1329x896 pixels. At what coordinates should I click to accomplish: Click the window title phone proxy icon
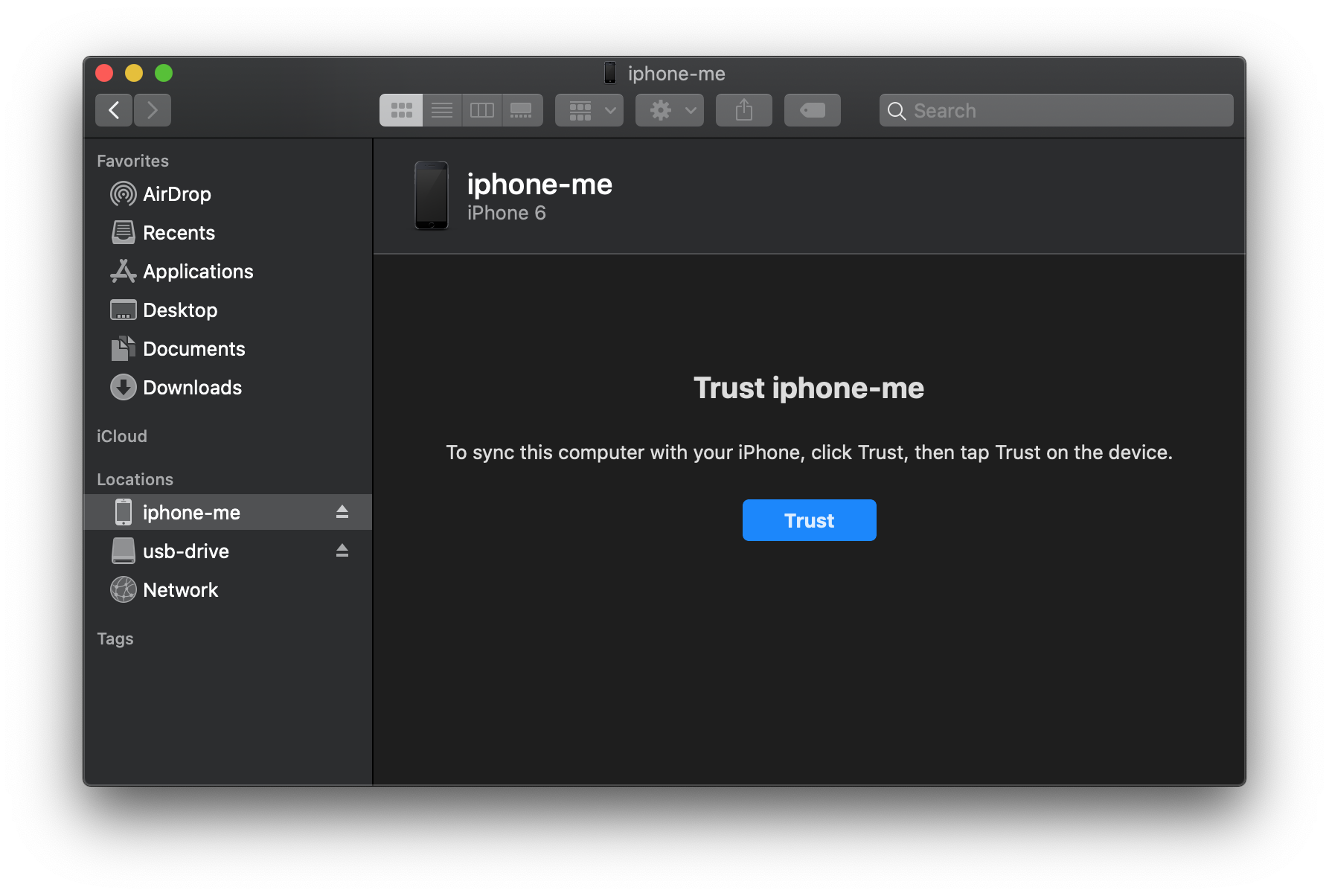point(610,73)
